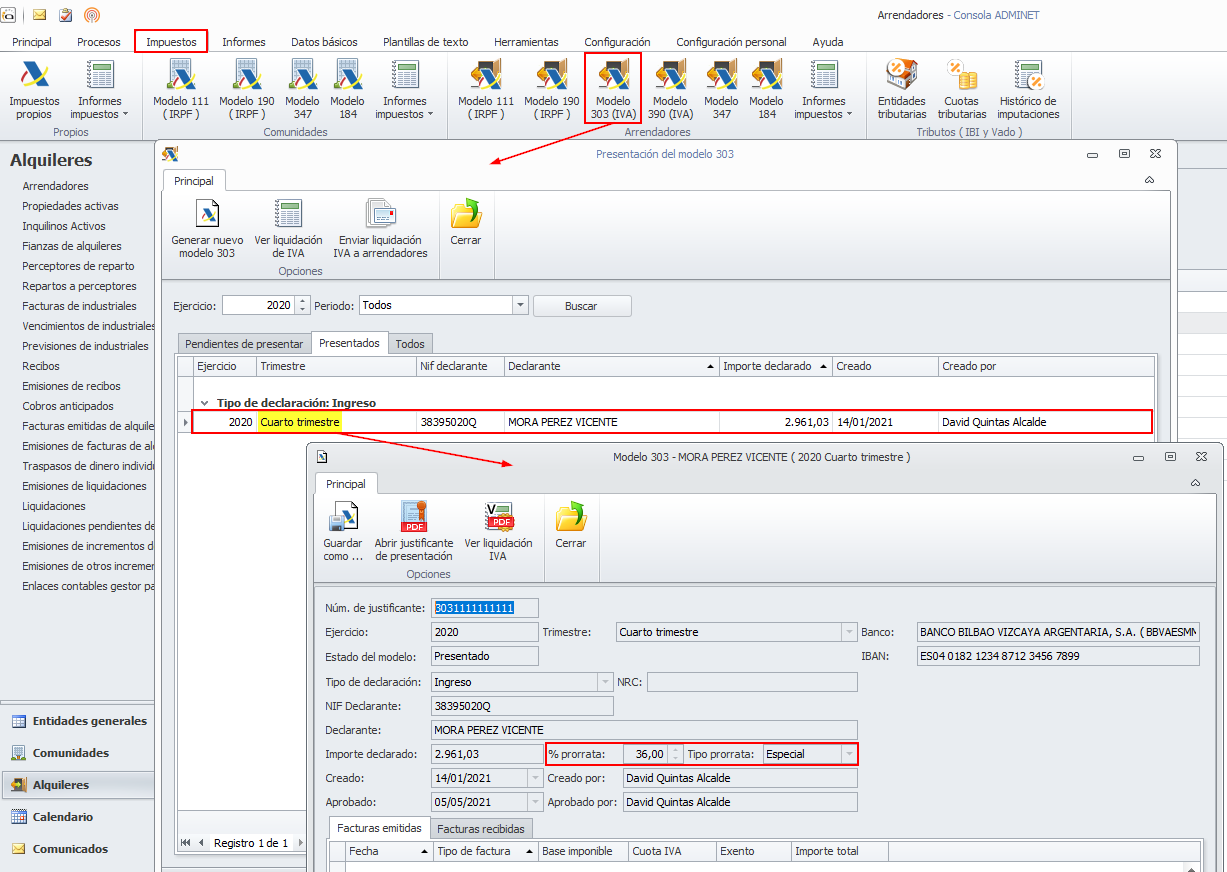
Task: Open the Principal ribbon tab
Action: [x=32, y=42]
